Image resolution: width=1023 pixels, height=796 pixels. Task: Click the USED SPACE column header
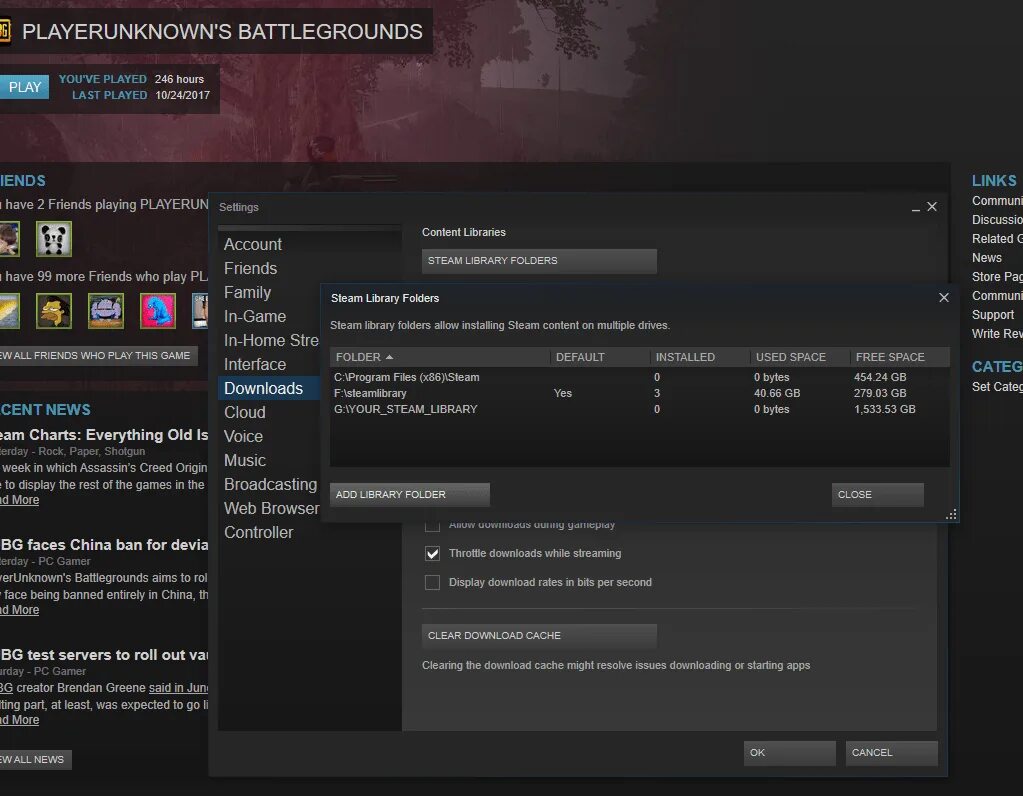[x=799, y=357]
